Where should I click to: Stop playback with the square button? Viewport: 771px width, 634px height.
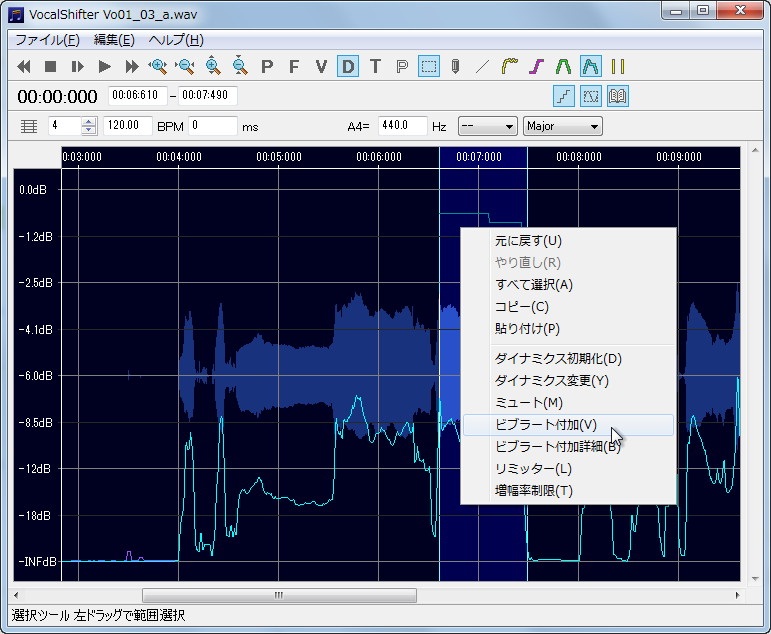coord(50,66)
